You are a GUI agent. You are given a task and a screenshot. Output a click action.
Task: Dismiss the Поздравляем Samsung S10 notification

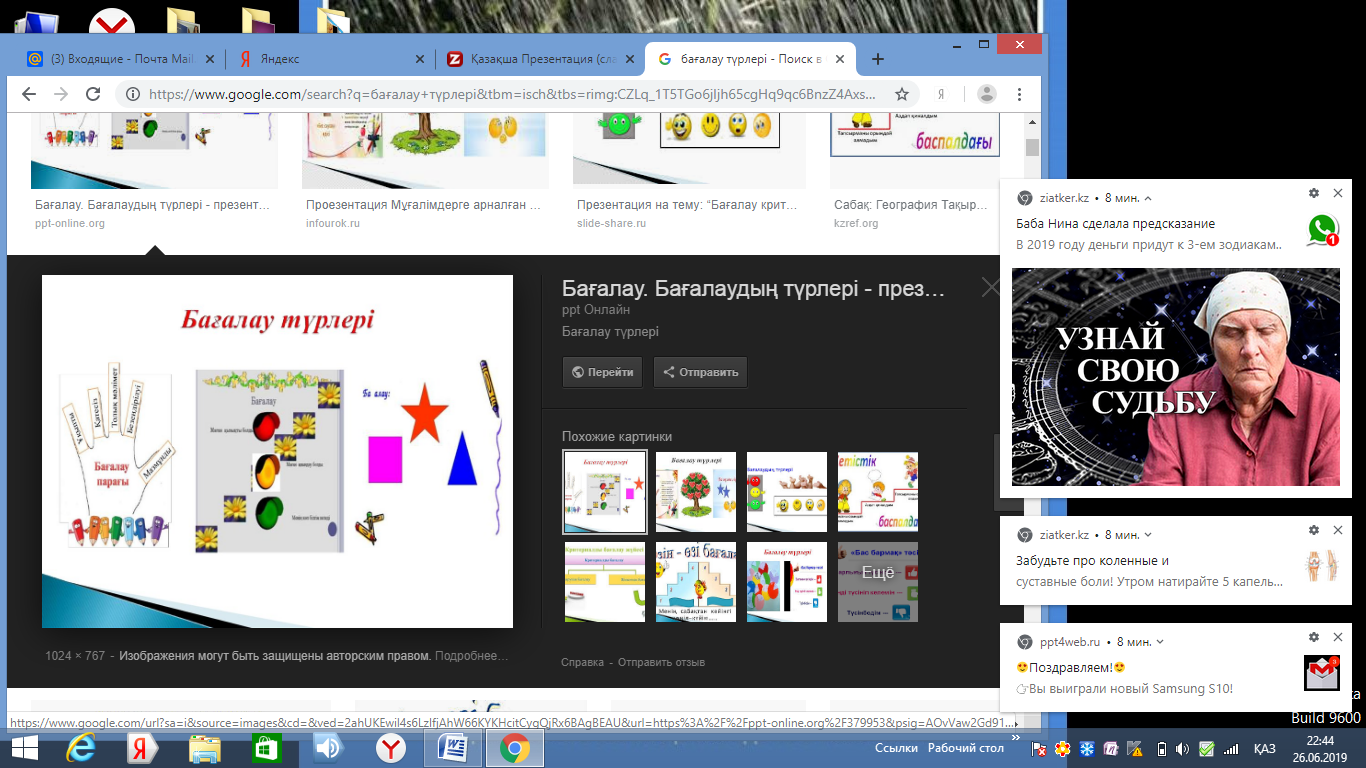[1336, 637]
